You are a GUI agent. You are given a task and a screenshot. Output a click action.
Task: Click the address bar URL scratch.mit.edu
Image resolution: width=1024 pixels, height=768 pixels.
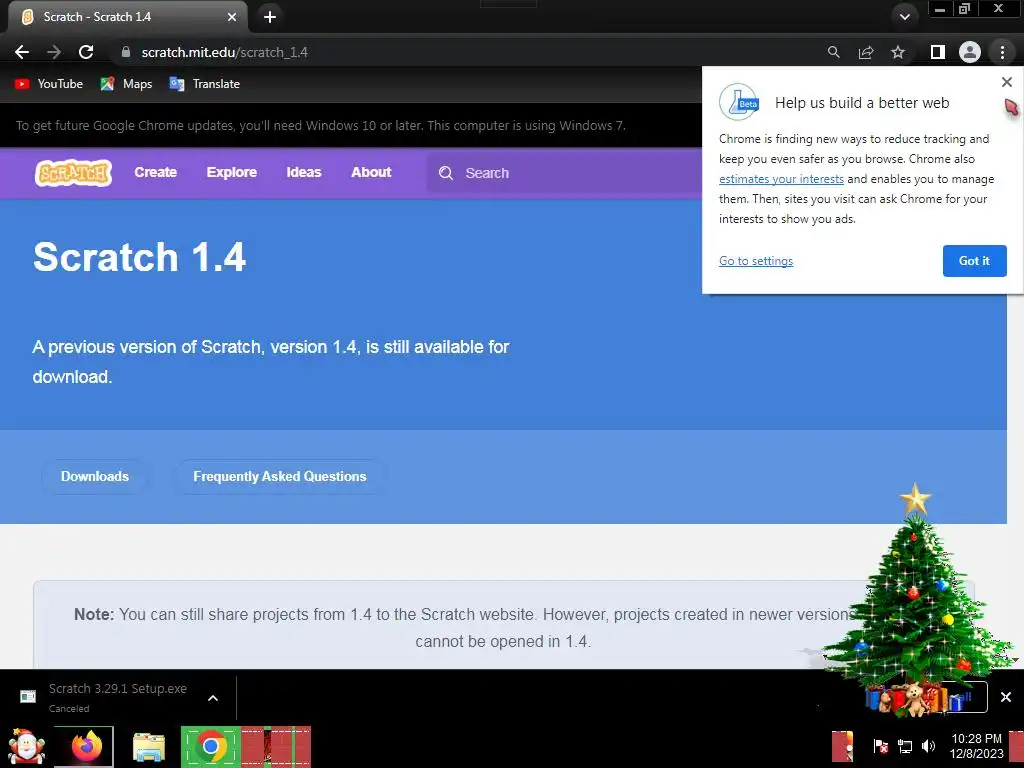click(224, 52)
